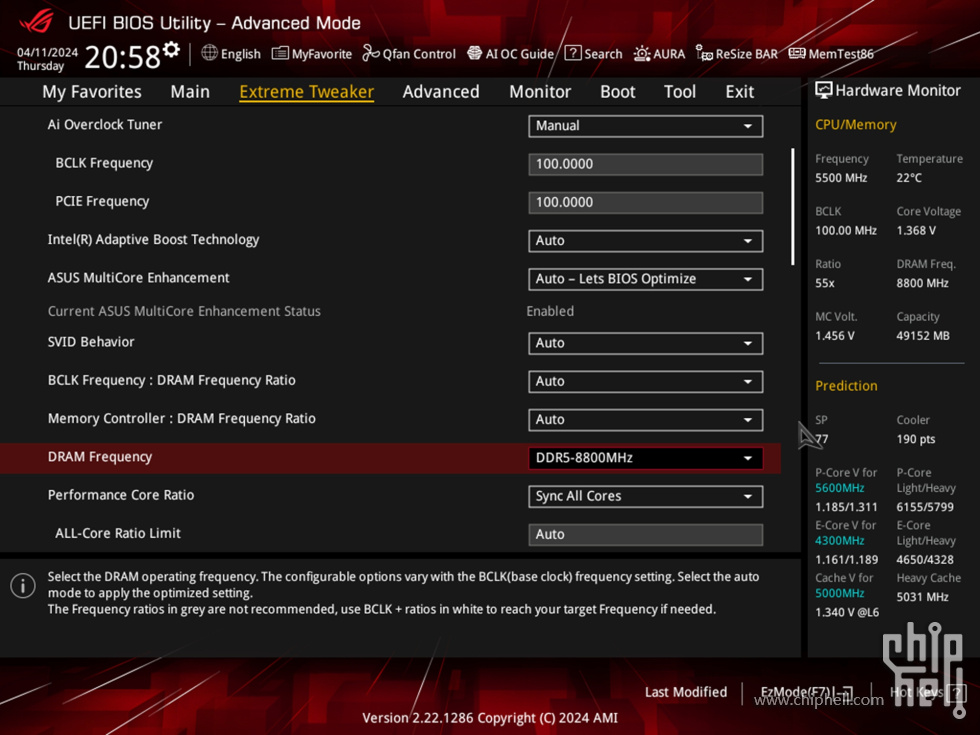Open the Search function
980x735 pixels.
pos(593,54)
